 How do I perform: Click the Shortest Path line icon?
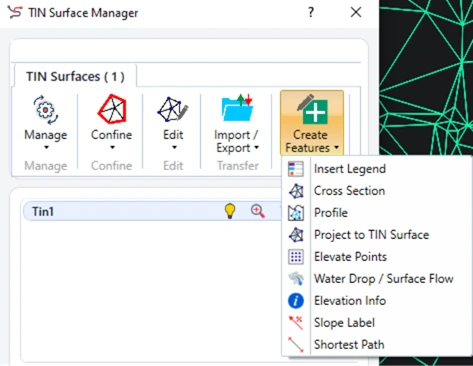point(296,345)
